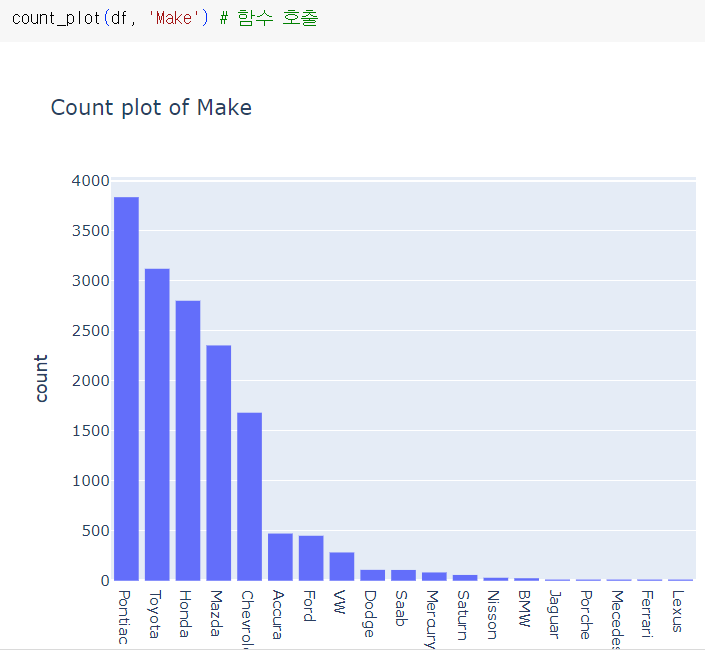Screen dimensions: 705x650
Task: Click the Lexus x-axis label
Action: 678,611
